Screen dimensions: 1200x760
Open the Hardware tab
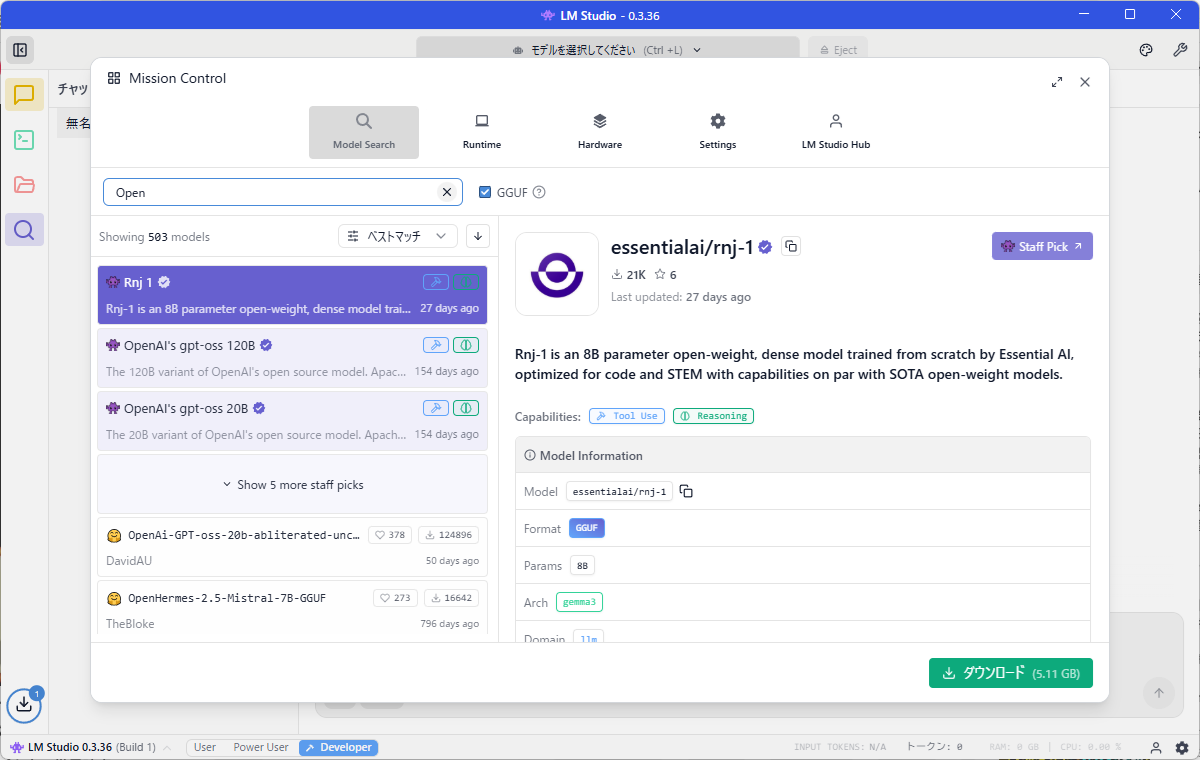(x=599, y=131)
